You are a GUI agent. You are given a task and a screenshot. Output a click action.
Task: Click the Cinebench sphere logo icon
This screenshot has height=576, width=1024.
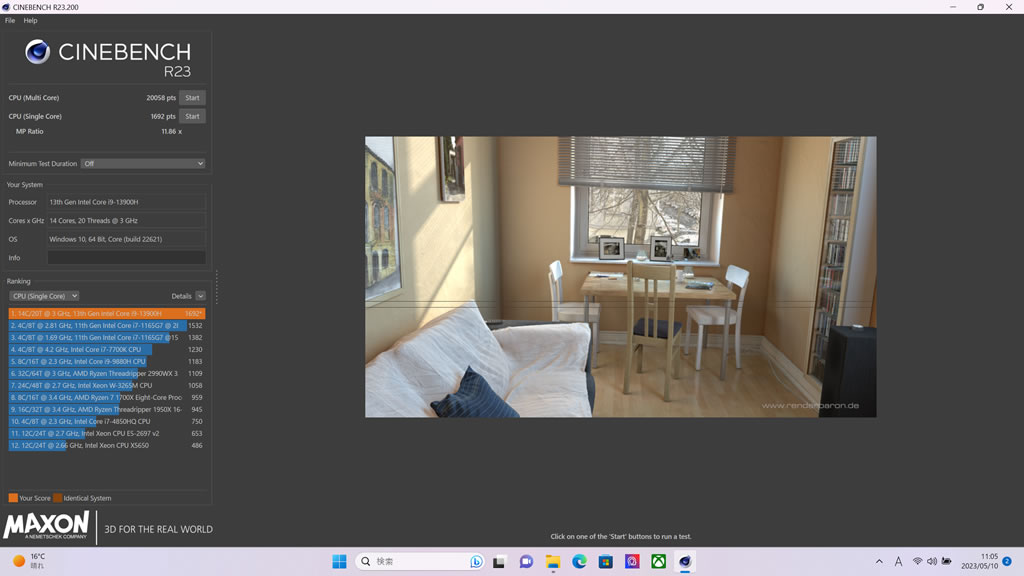coord(37,52)
